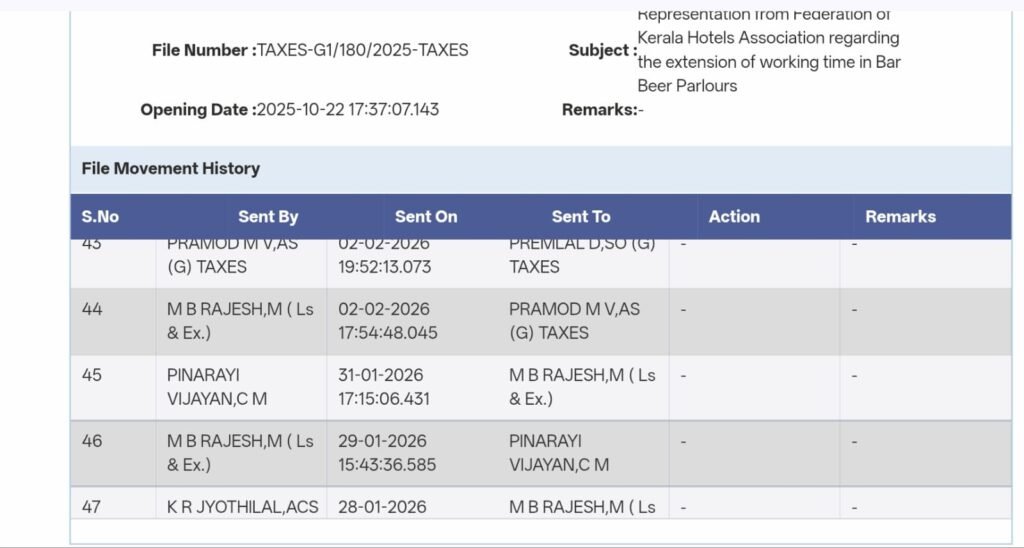Screen dimensions: 1024x548
Task: Click the subject text about Kerala Hotels Association
Action: 768,50
